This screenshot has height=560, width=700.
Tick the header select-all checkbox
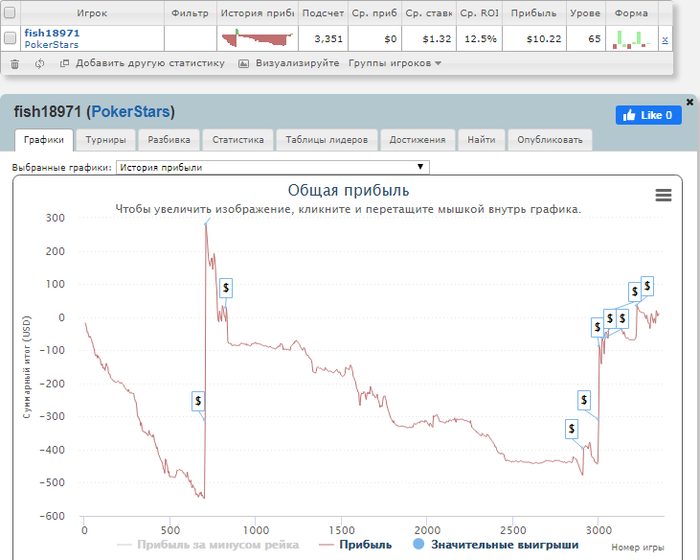click(x=9, y=13)
